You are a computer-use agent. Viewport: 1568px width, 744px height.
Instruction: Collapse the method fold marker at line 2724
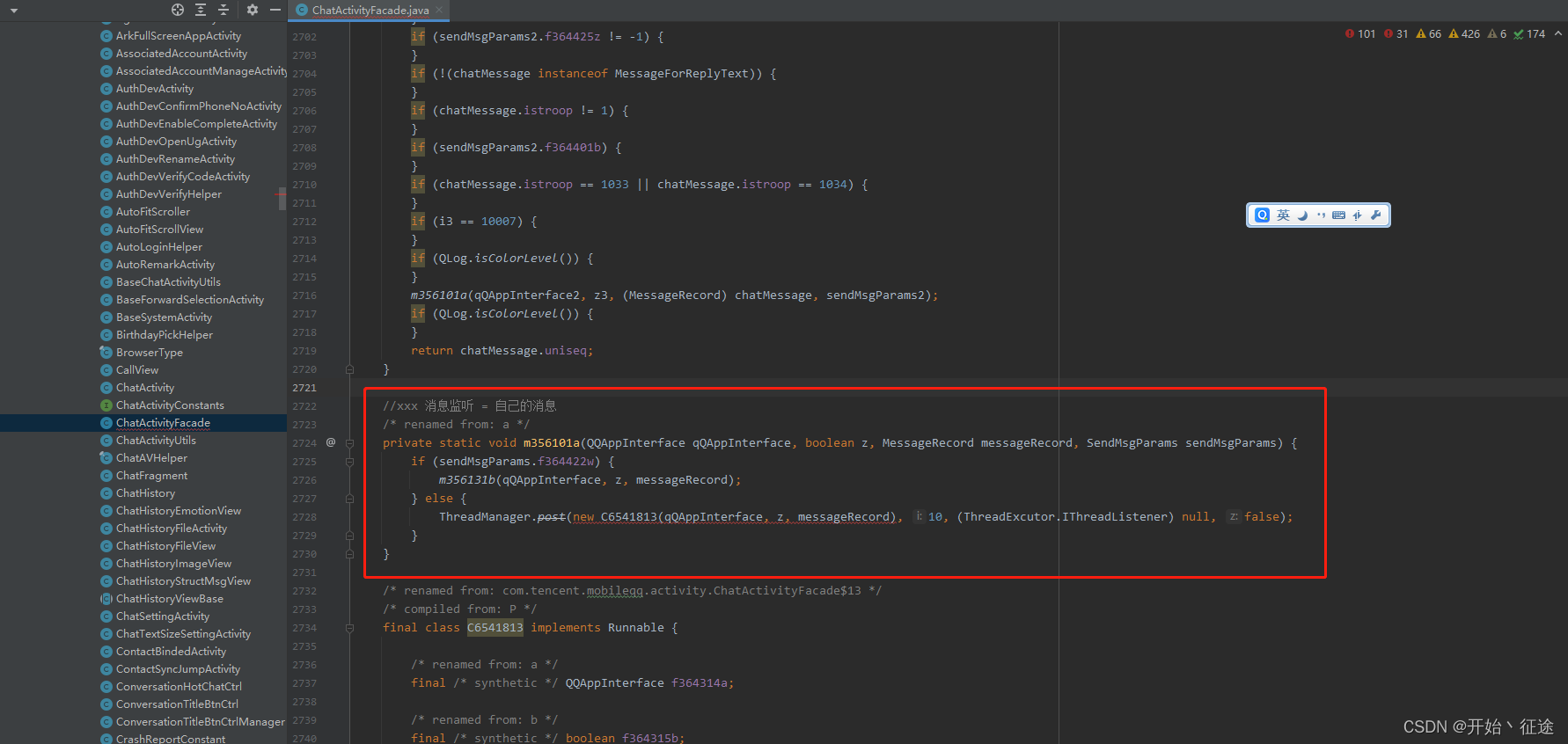click(349, 443)
